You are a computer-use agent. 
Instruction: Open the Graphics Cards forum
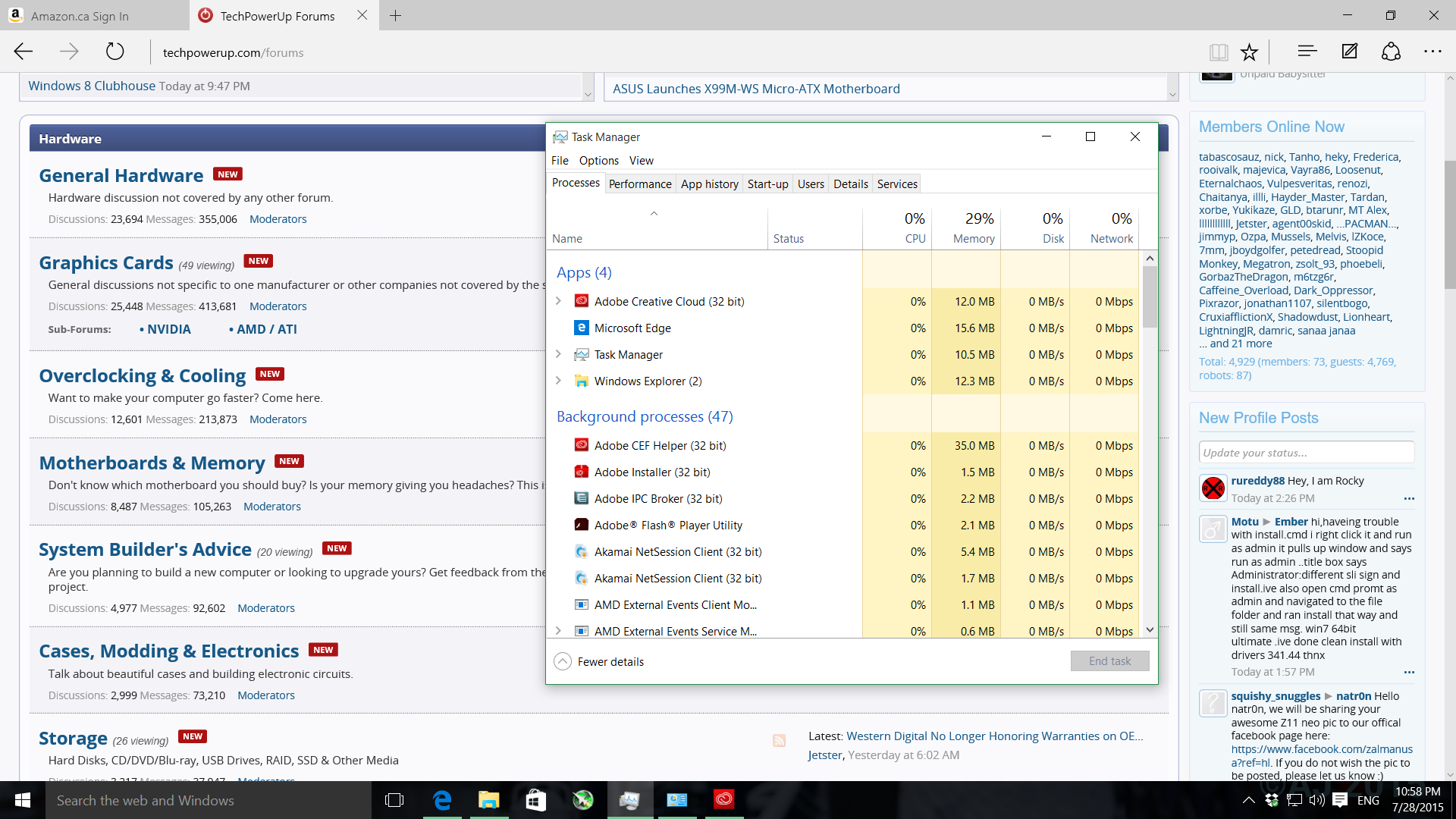point(106,262)
